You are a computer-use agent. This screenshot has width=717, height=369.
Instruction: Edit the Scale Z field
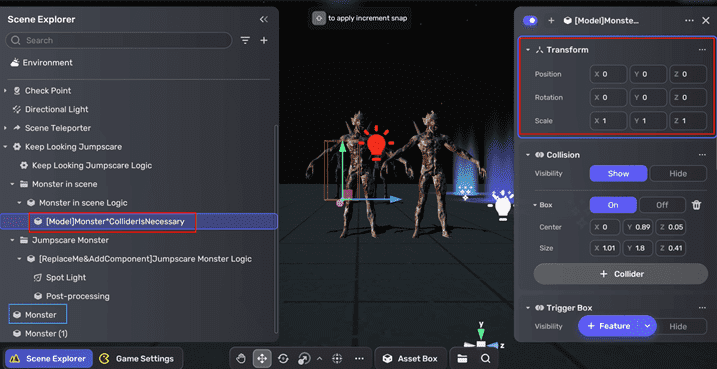pos(688,121)
